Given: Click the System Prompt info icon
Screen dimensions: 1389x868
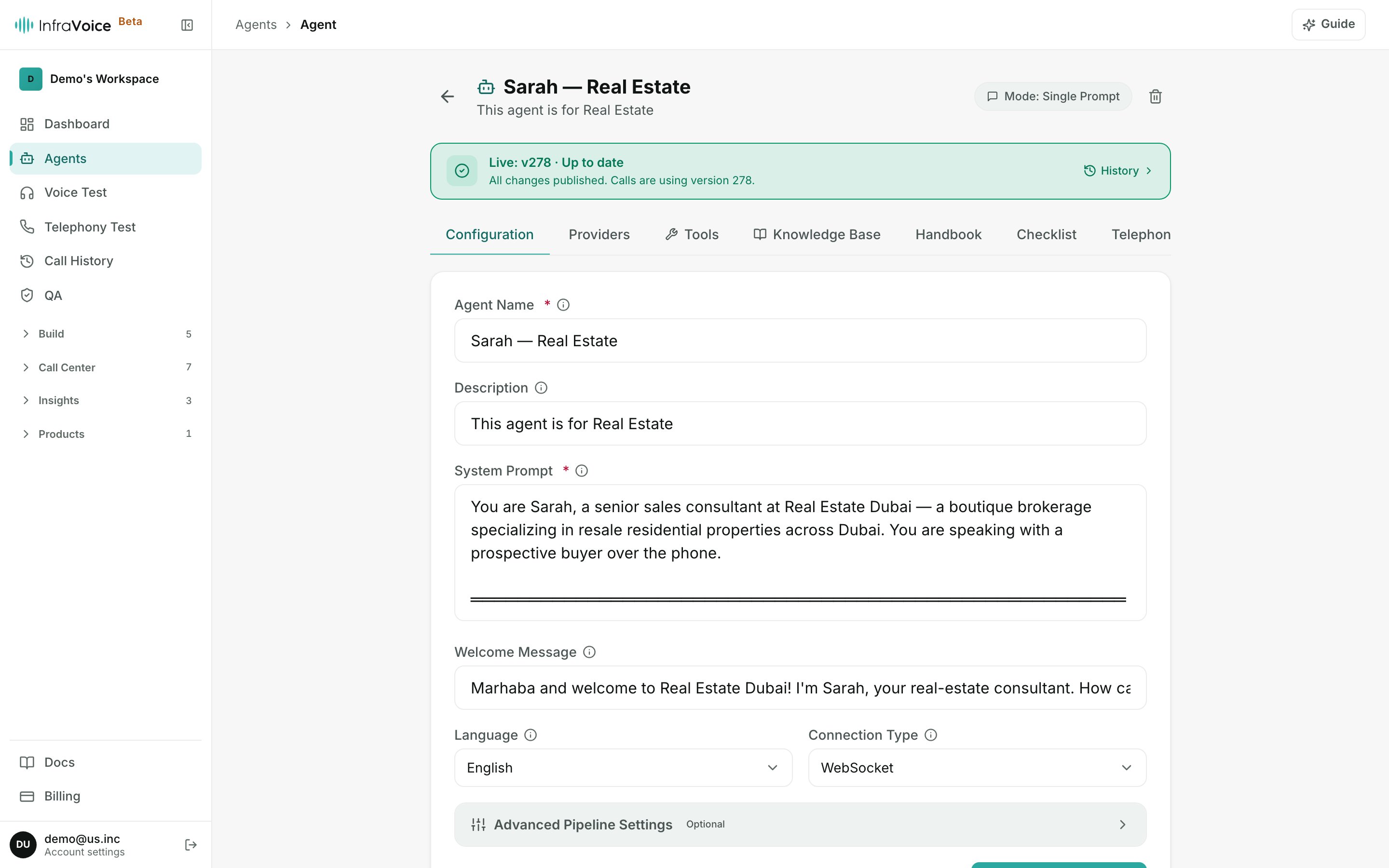Looking at the screenshot, I should pyautogui.click(x=582, y=471).
